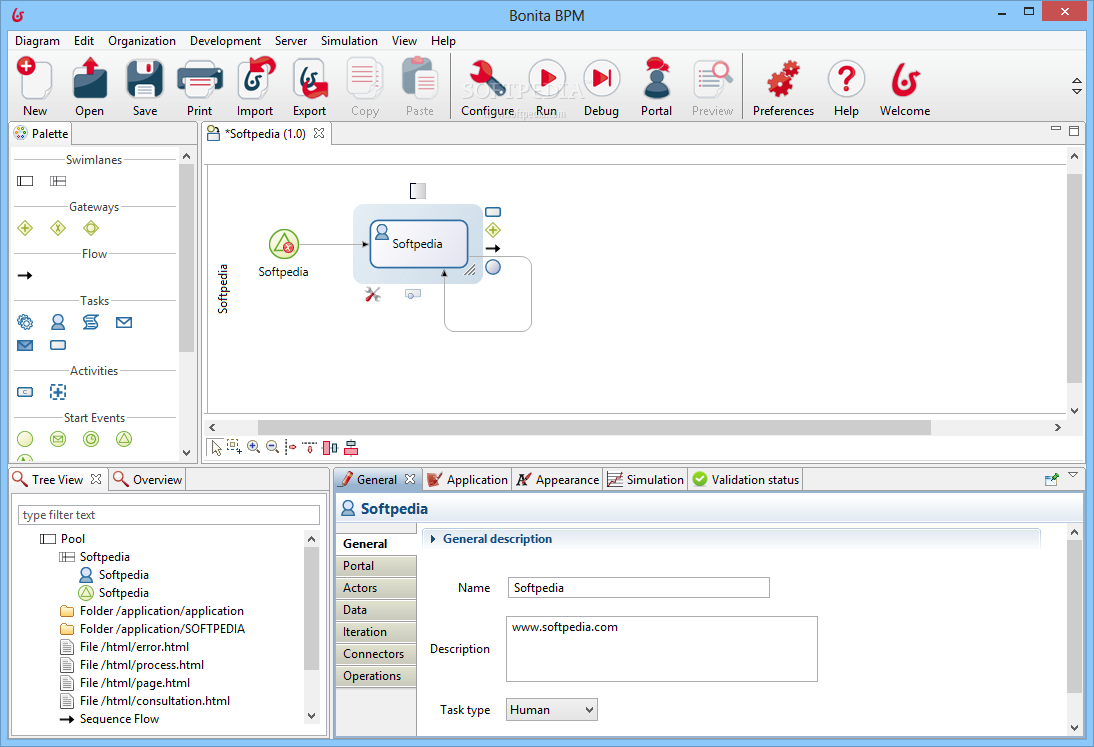Switch to the Overview tab
The height and width of the screenshot is (747, 1094).
(148, 480)
